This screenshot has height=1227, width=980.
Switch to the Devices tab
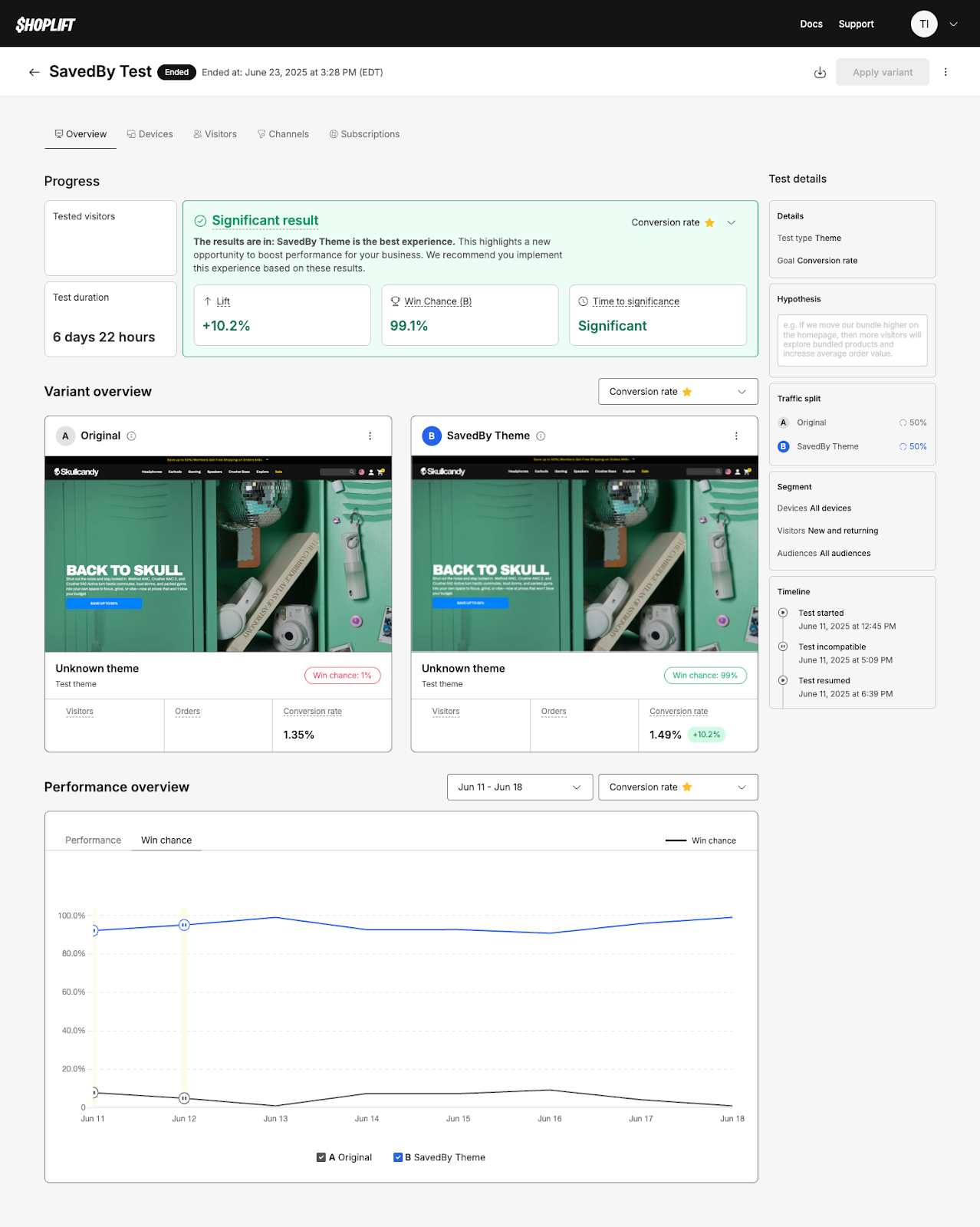150,134
